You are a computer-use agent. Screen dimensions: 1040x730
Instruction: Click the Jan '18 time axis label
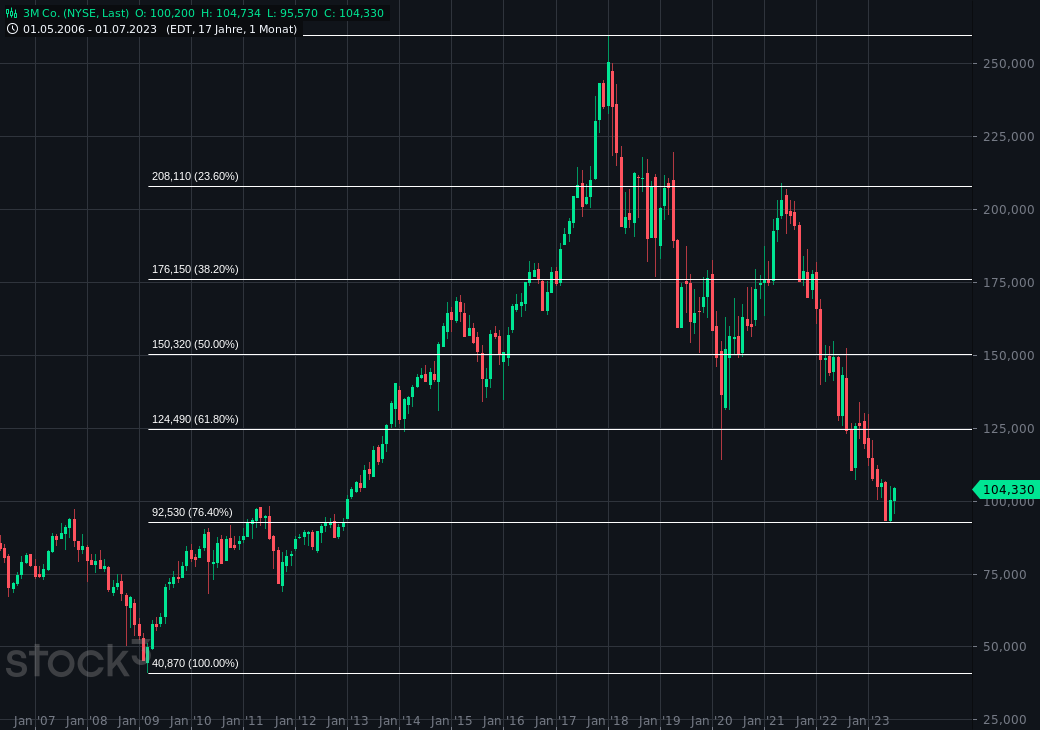(608, 721)
